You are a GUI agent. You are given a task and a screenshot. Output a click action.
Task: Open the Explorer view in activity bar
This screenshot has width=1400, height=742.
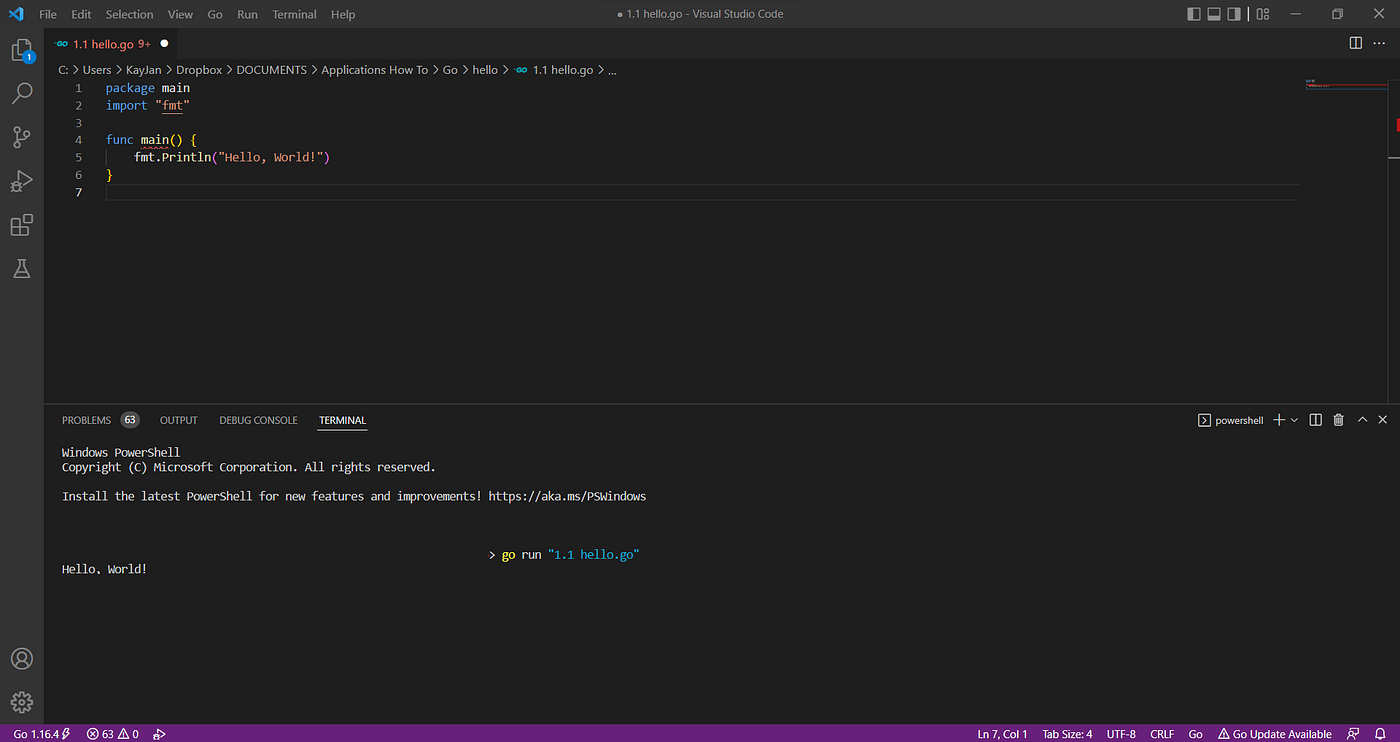[21, 50]
